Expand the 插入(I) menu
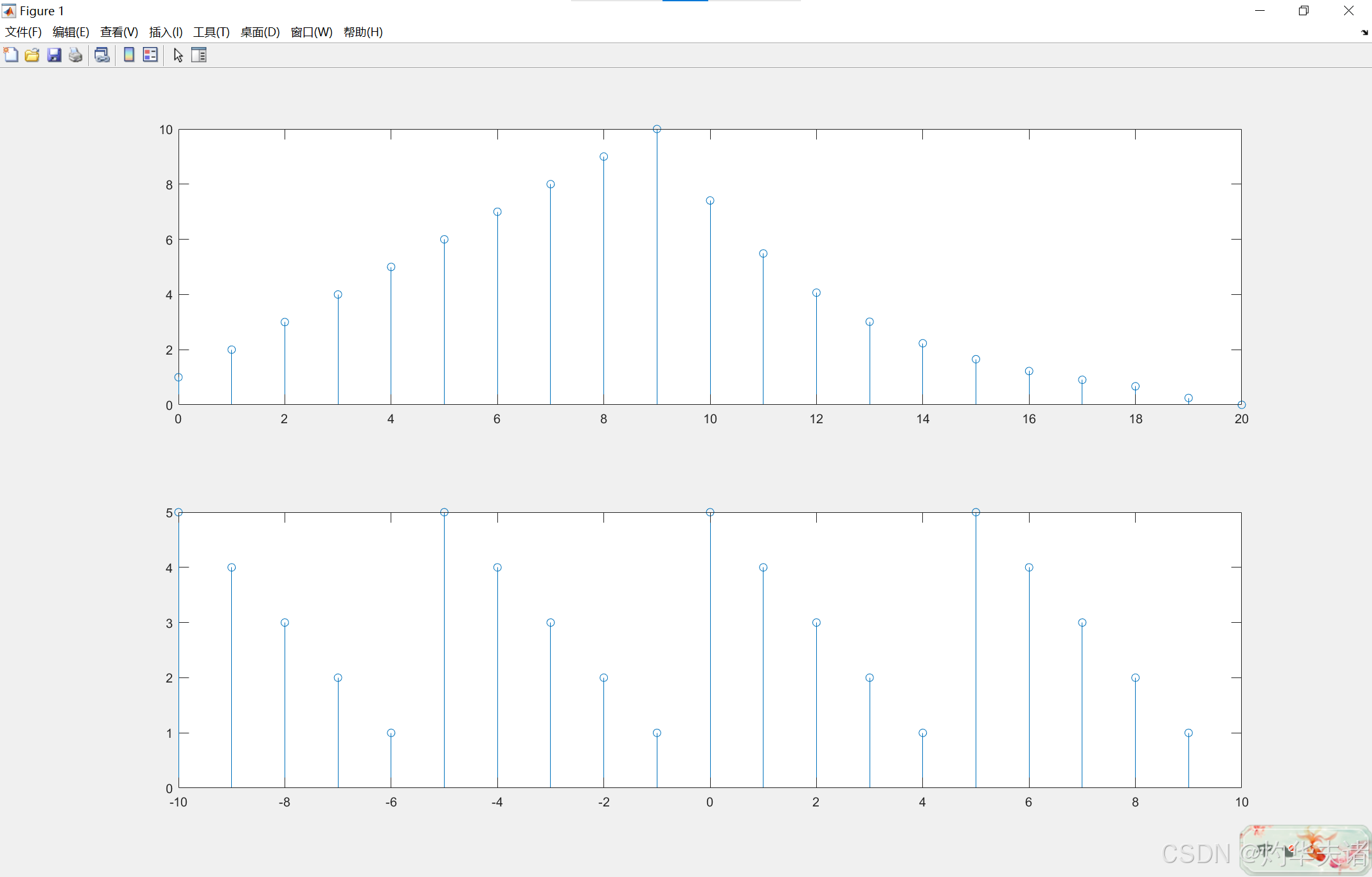This screenshot has width=1372, height=877. pyautogui.click(x=166, y=32)
